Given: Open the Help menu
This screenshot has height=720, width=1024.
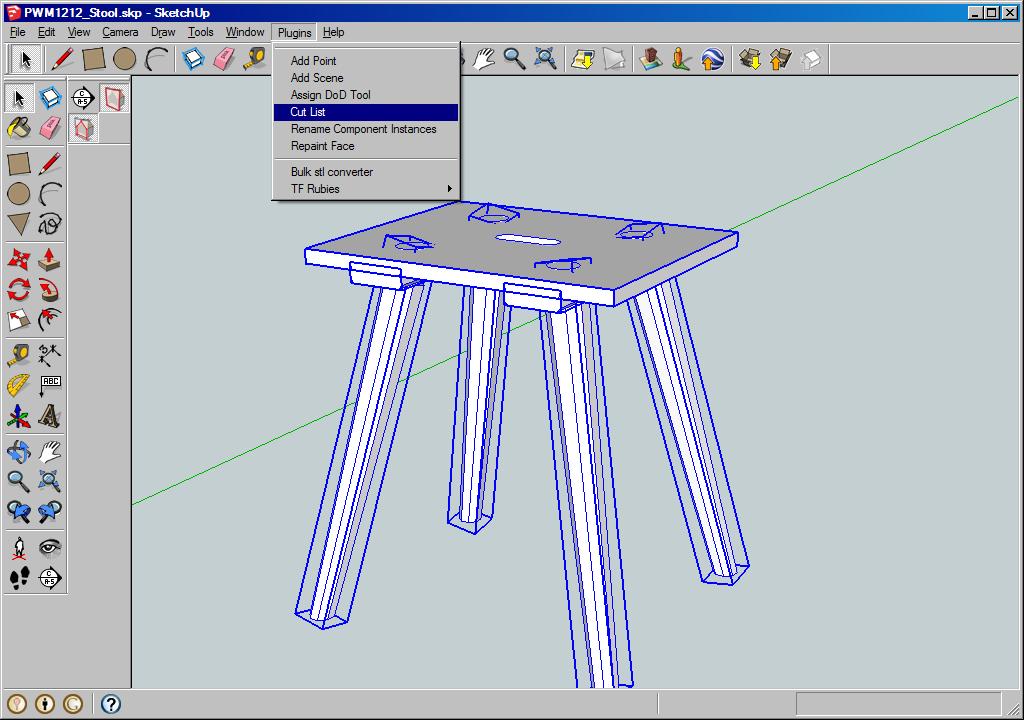Looking at the screenshot, I should (333, 32).
